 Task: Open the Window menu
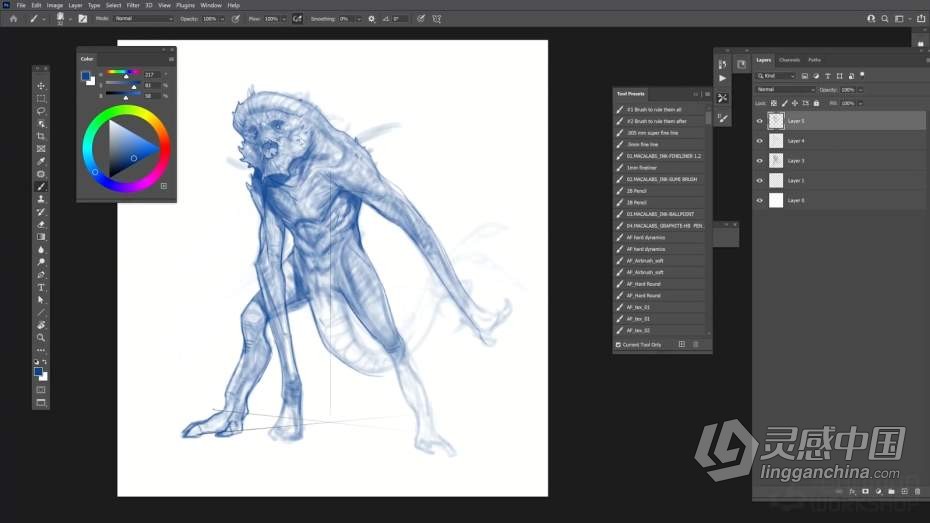(x=211, y=5)
